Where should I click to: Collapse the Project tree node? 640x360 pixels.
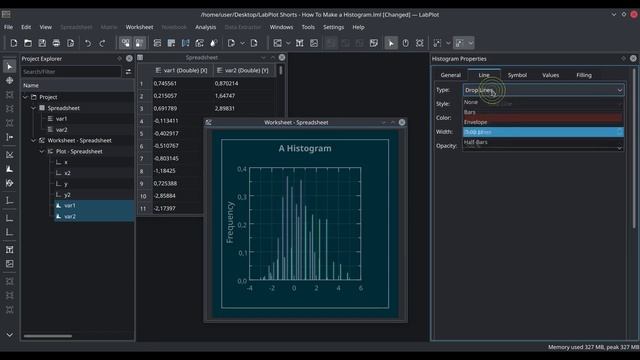(x=25, y=97)
